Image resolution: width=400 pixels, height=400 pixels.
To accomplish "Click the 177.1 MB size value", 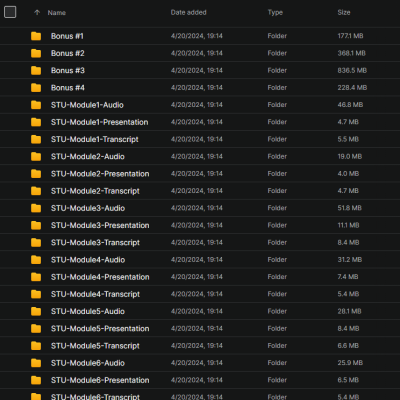I will 350,36.
